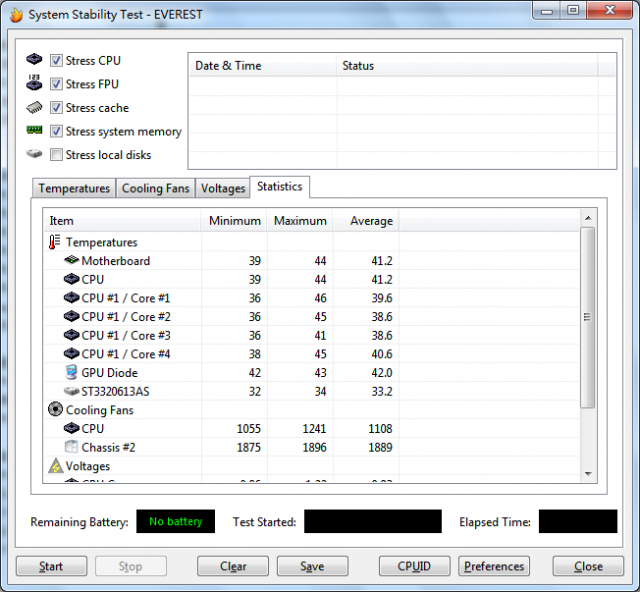Click the green RAM module icon
Viewport: 640px width, 592px height.
(34, 130)
